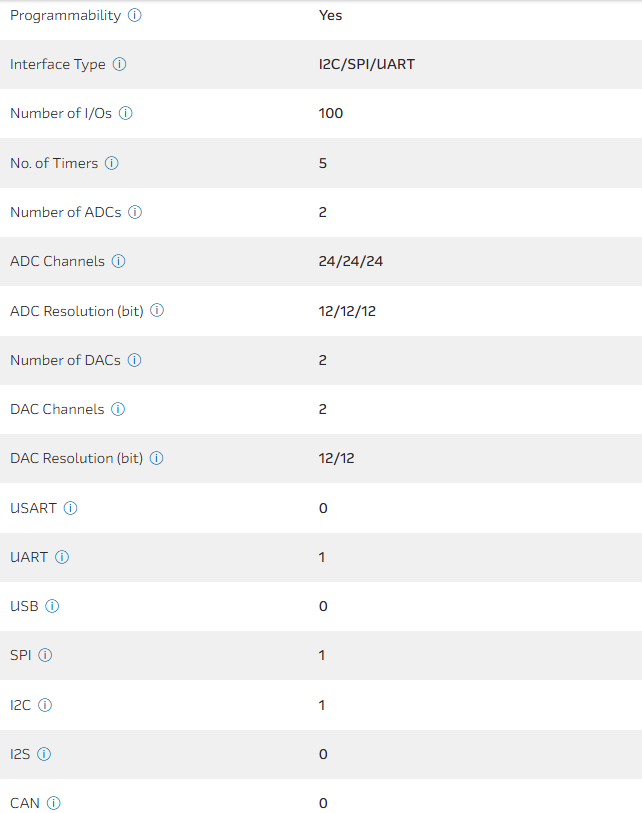Show info icon next to UART

[62, 557]
